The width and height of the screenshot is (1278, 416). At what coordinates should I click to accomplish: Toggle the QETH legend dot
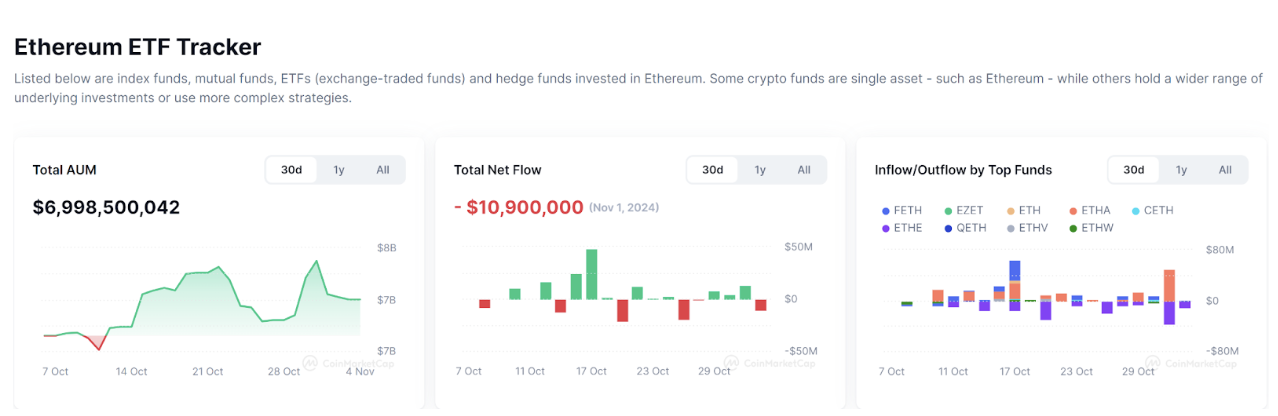pos(948,228)
